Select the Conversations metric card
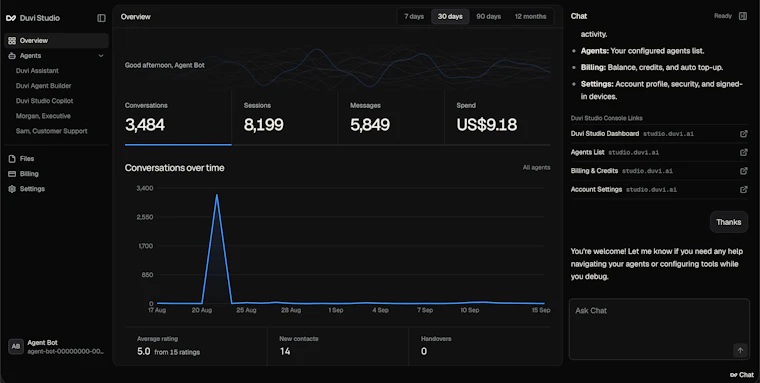This screenshot has width=760, height=383. 178,118
